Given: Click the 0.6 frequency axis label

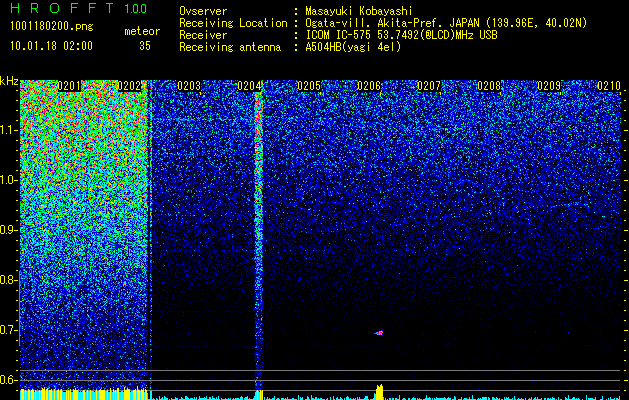Looking at the screenshot, I should (9, 380).
